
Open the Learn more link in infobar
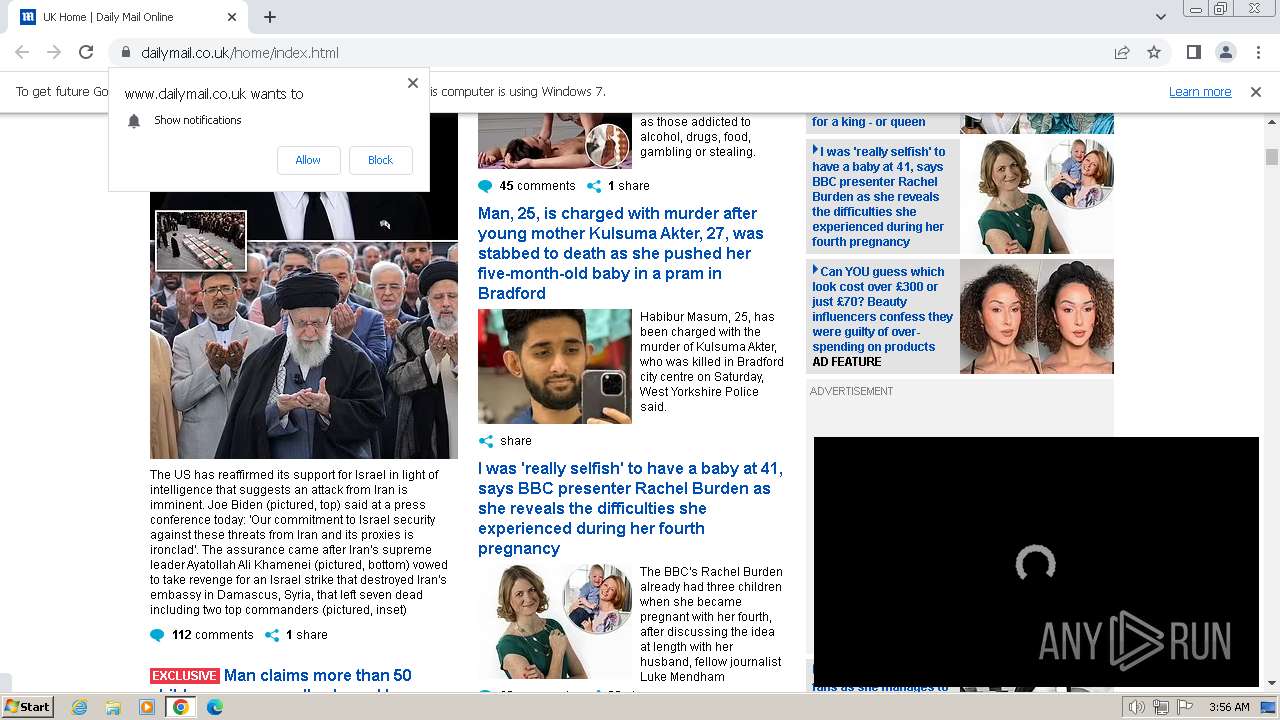tap(1200, 92)
